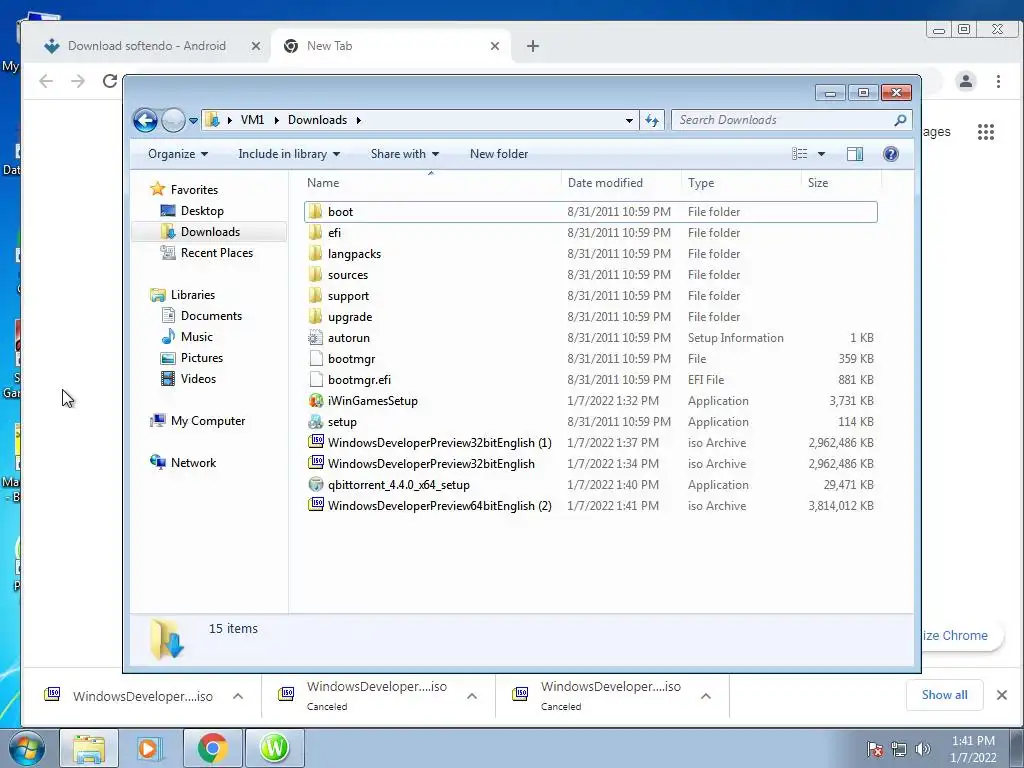Select the langpacks folder
Image resolution: width=1024 pixels, height=768 pixels.
590,253
